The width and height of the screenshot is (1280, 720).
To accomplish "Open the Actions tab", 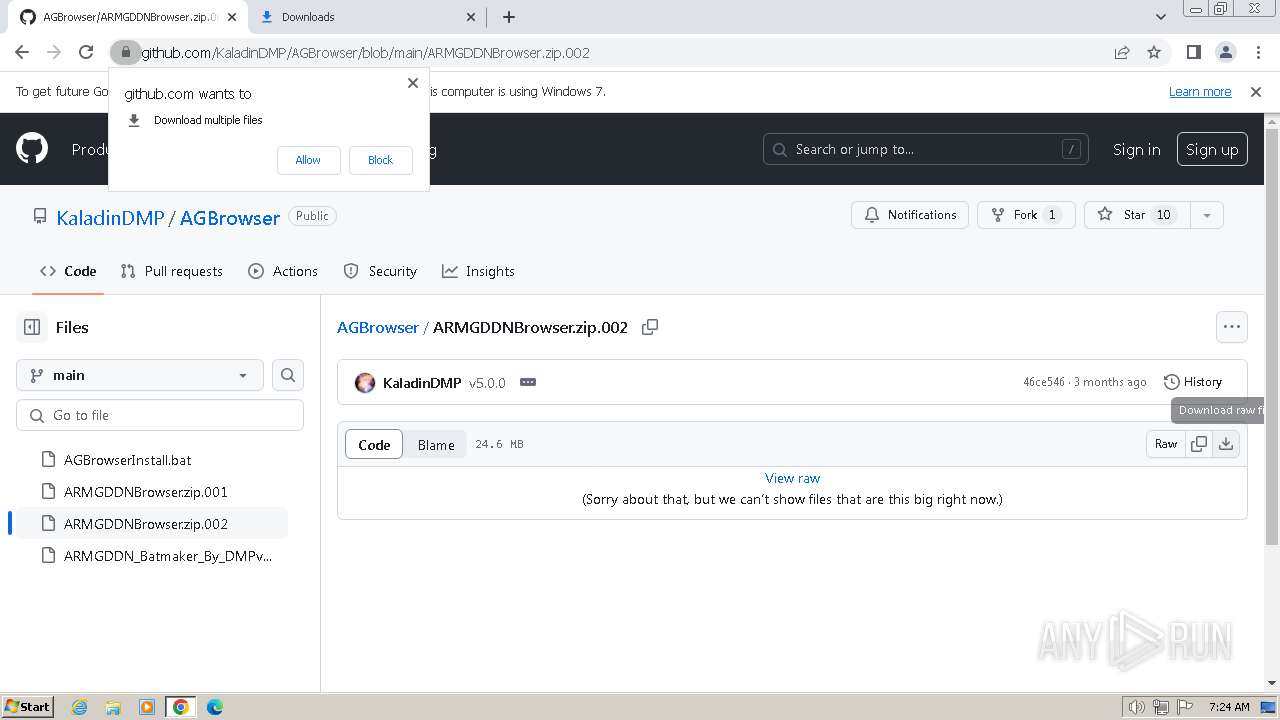I will [x=283, y=271].
